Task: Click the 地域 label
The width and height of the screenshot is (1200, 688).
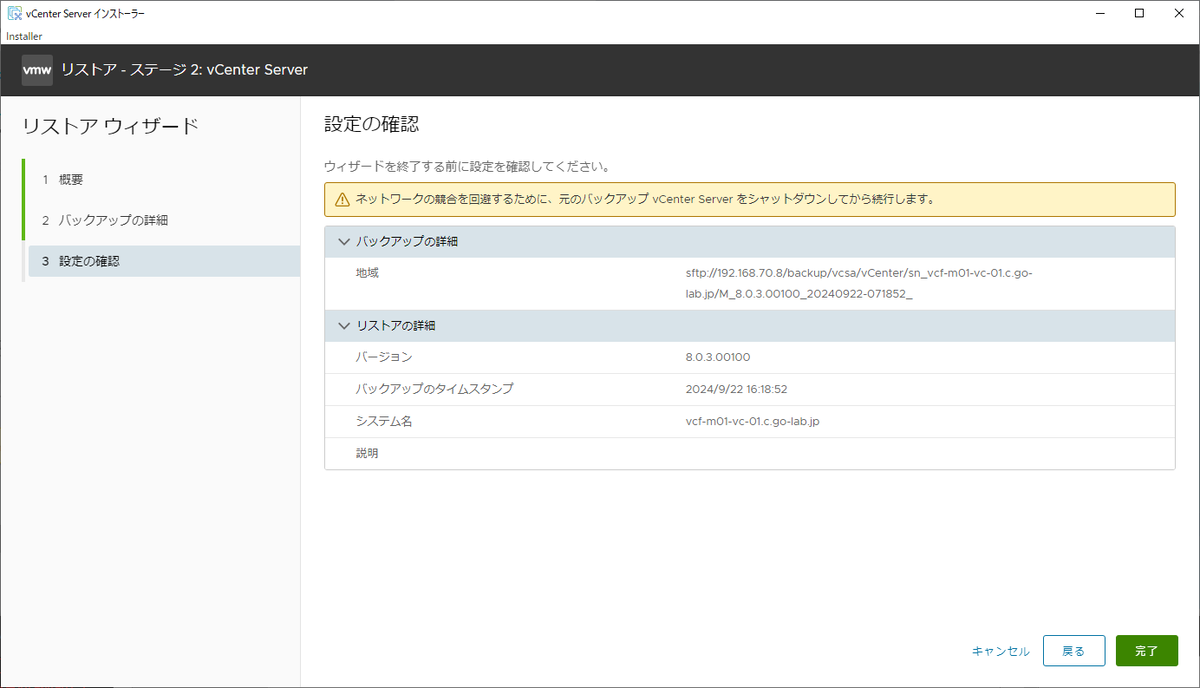Action: [368, 273]
